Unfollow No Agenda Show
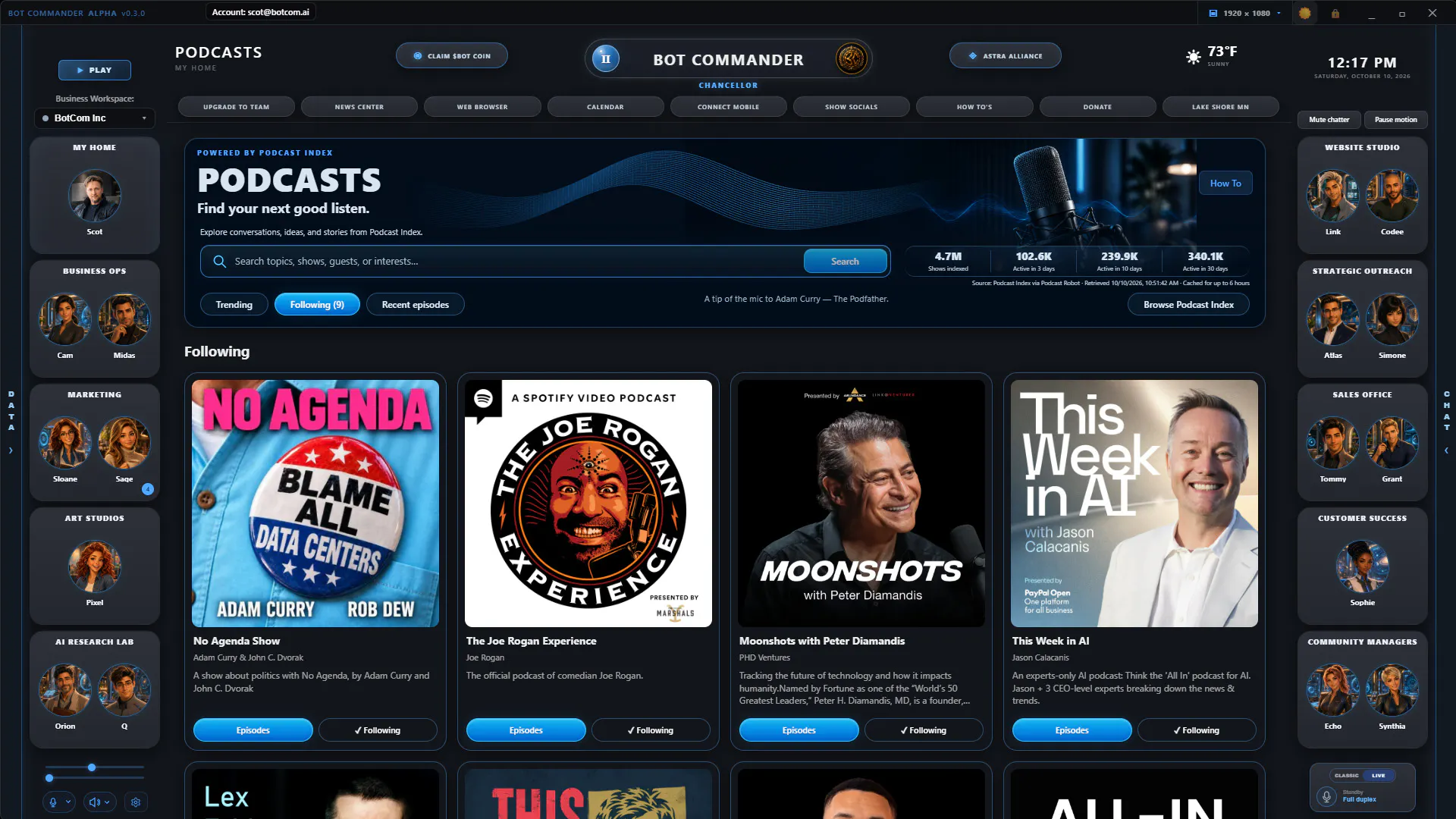 tap(378, 730)
